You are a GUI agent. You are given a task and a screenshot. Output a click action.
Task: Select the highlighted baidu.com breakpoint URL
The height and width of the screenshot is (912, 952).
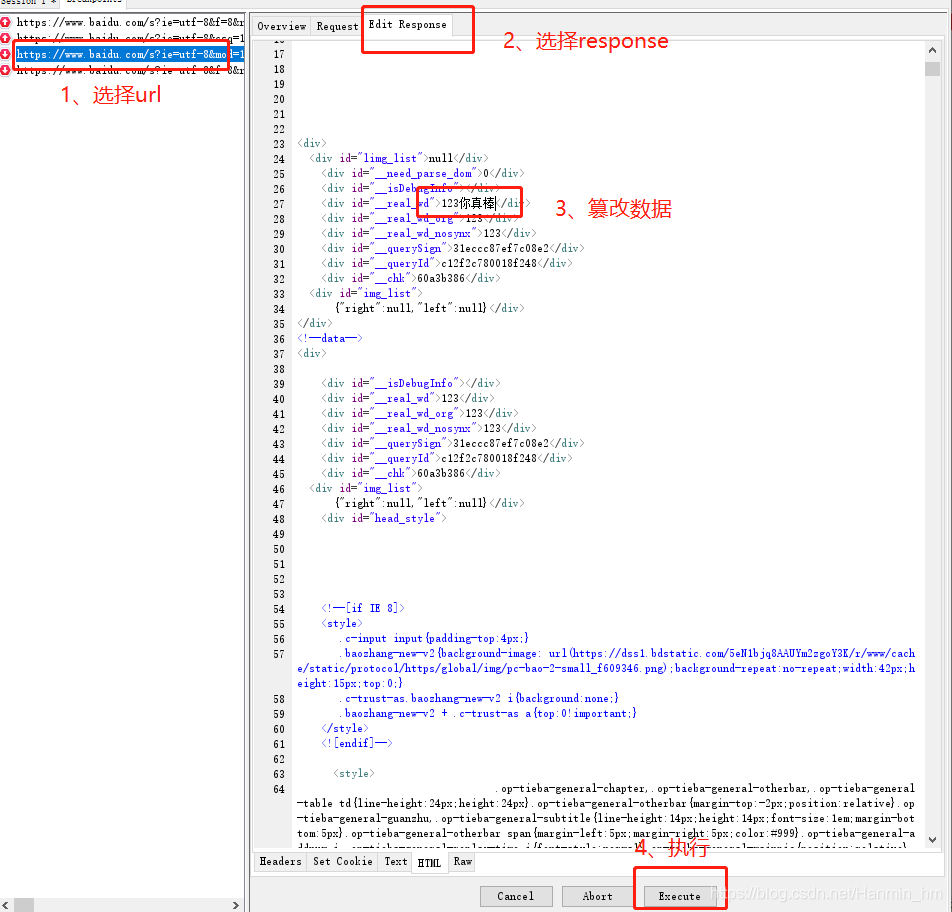click(130, 54)
